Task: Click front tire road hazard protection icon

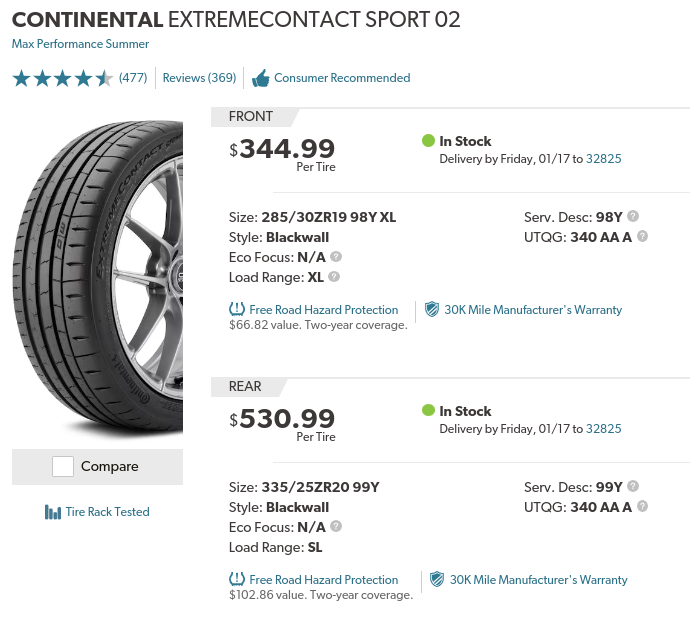Action: click(237, 309)
